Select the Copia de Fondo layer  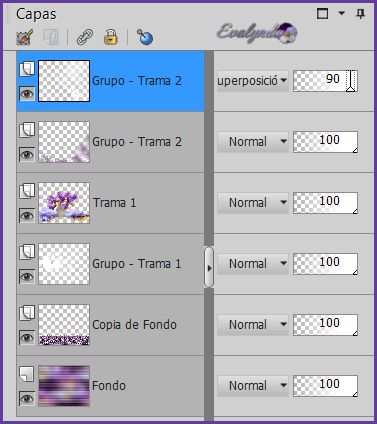(110, 325)
